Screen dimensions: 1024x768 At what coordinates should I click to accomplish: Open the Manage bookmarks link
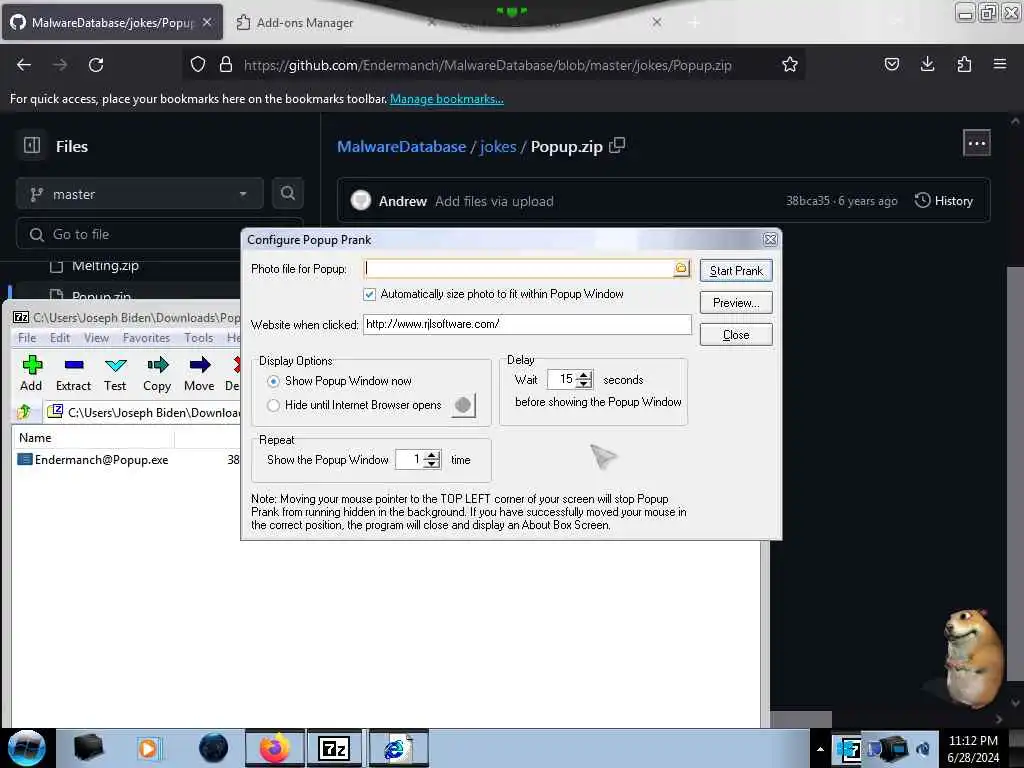[x=447, y=99]
